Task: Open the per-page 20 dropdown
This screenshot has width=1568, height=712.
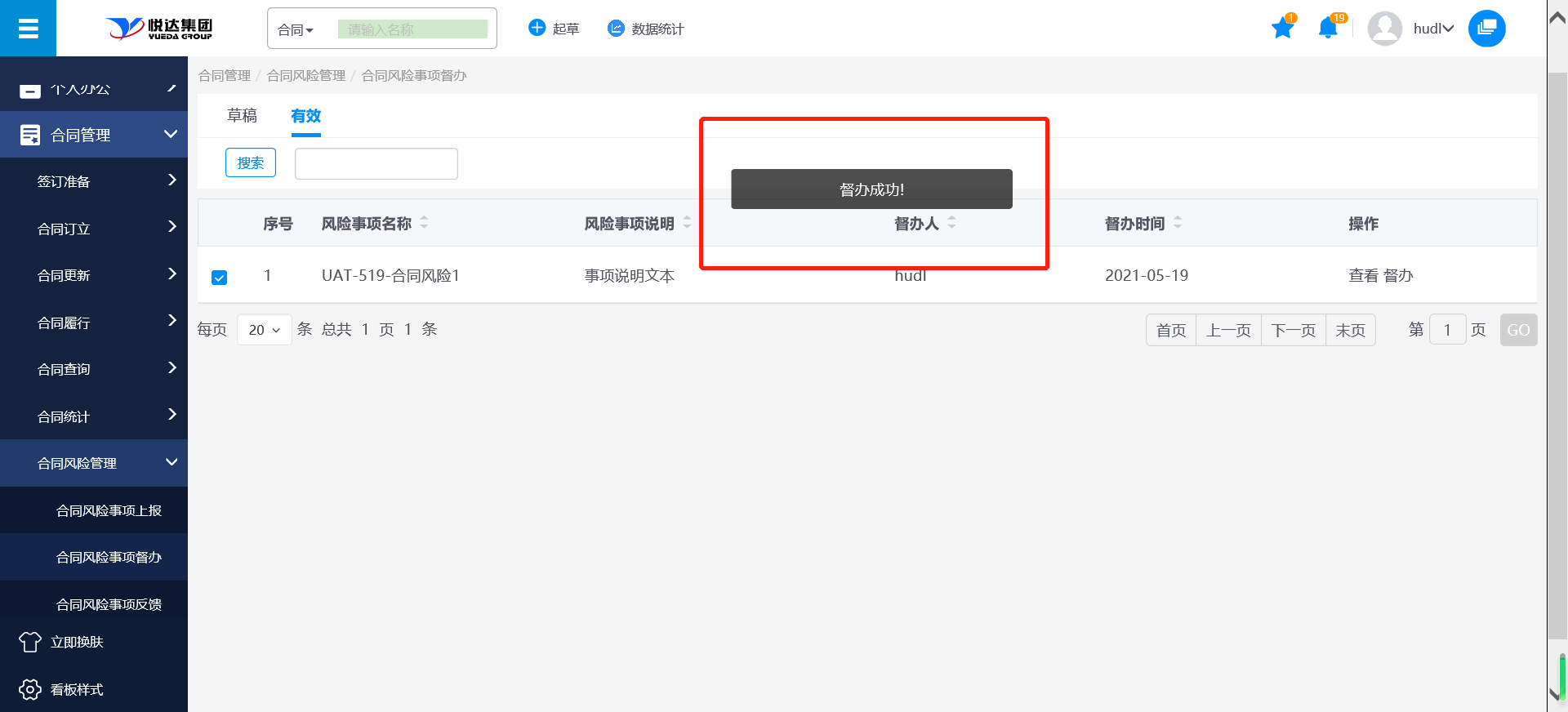Action: (264, 330)
